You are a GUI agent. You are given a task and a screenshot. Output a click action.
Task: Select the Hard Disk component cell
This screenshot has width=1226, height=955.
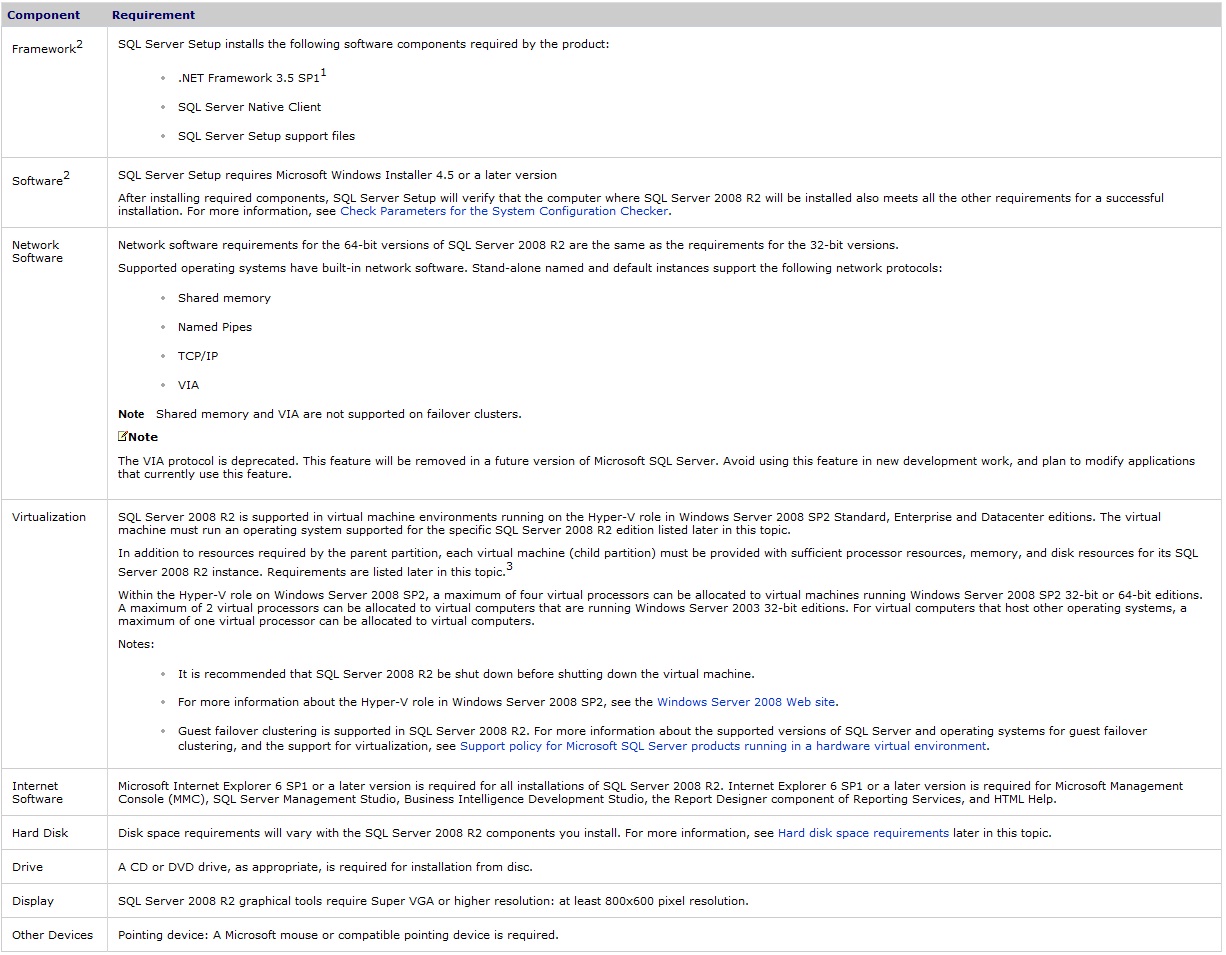tap(55, 833)
